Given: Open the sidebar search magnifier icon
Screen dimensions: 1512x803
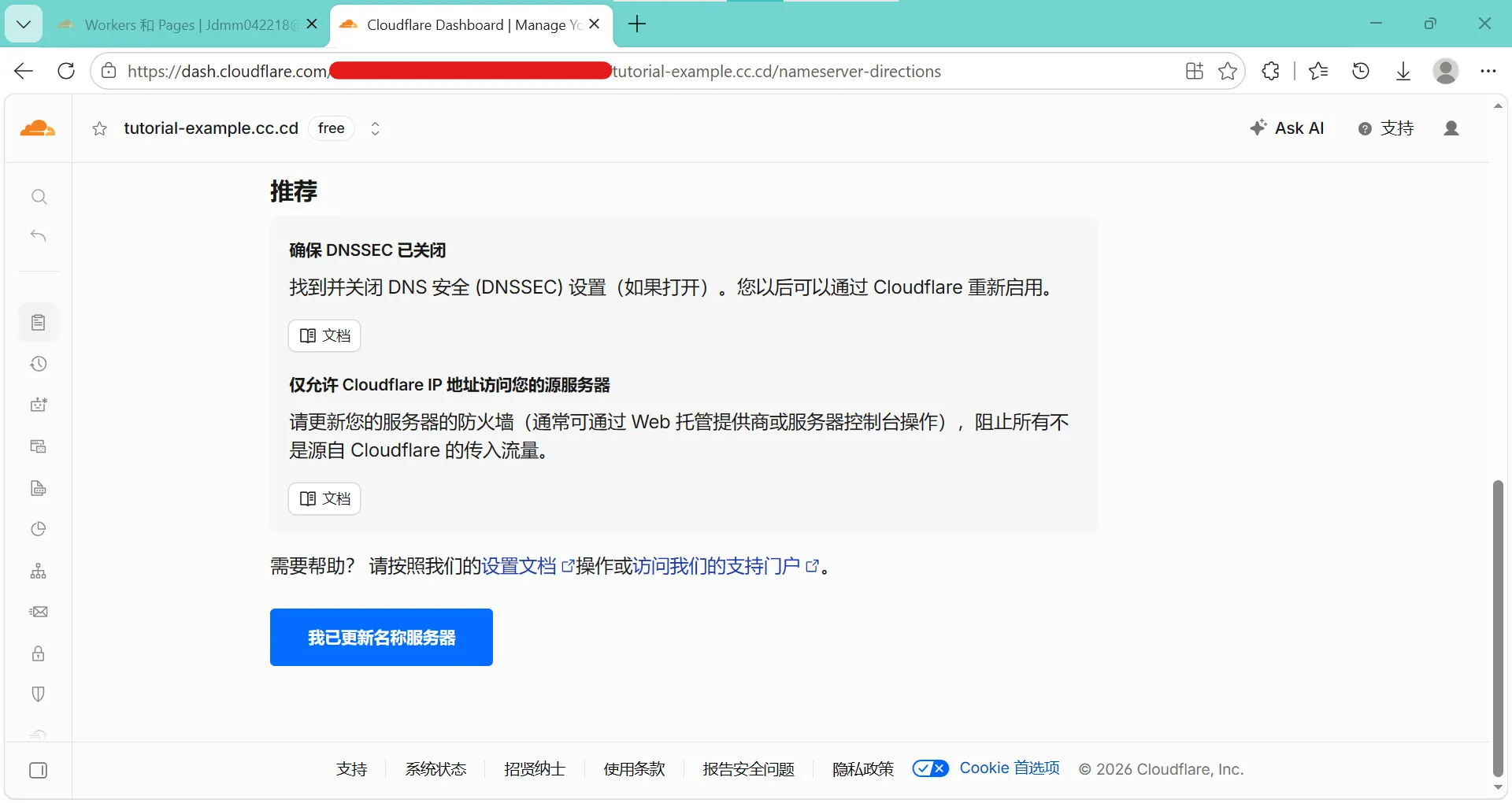Looking at the screenshot, I should coord(39,197).
